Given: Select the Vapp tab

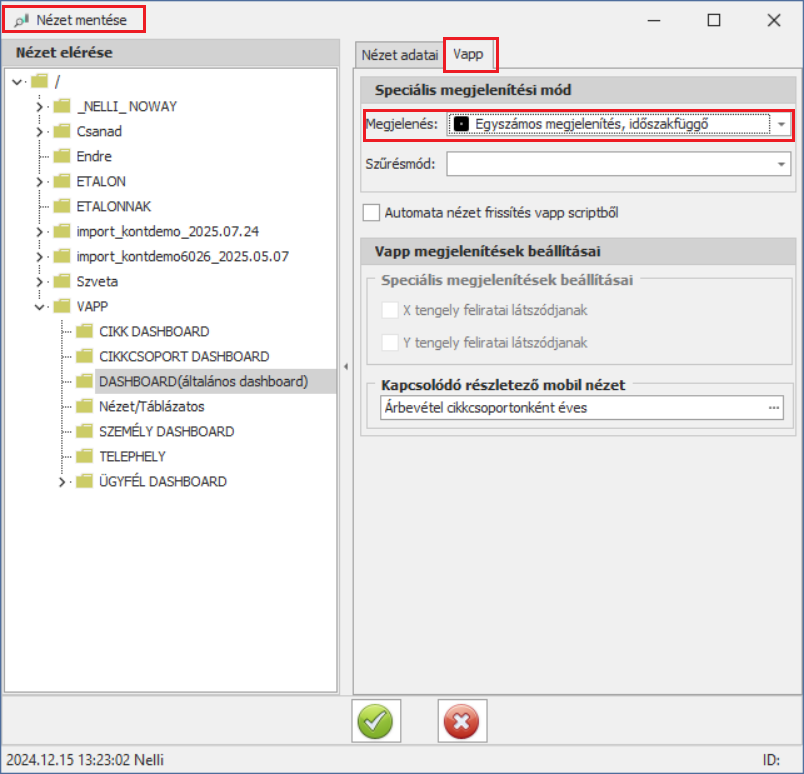Looking at the screenshot, I should pos(468,55).
